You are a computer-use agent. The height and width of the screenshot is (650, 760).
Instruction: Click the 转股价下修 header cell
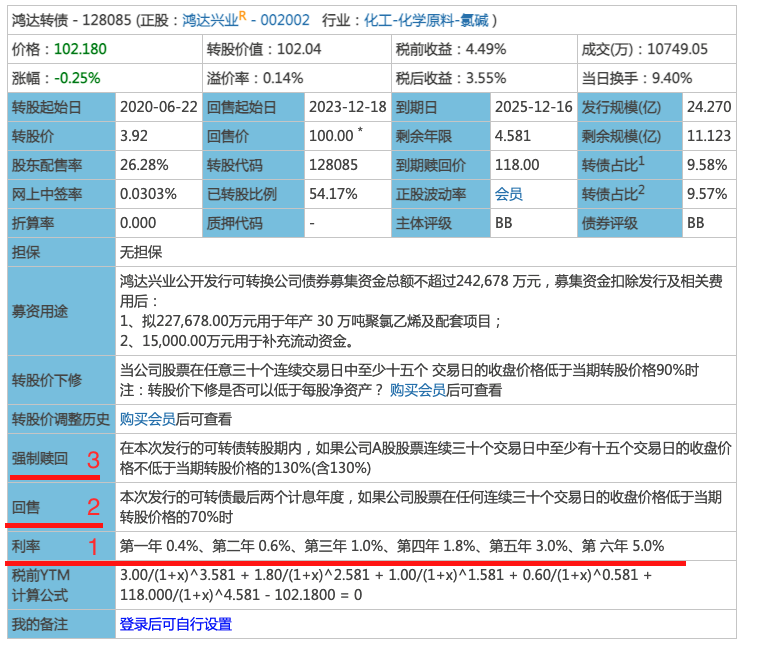[62, 380]
